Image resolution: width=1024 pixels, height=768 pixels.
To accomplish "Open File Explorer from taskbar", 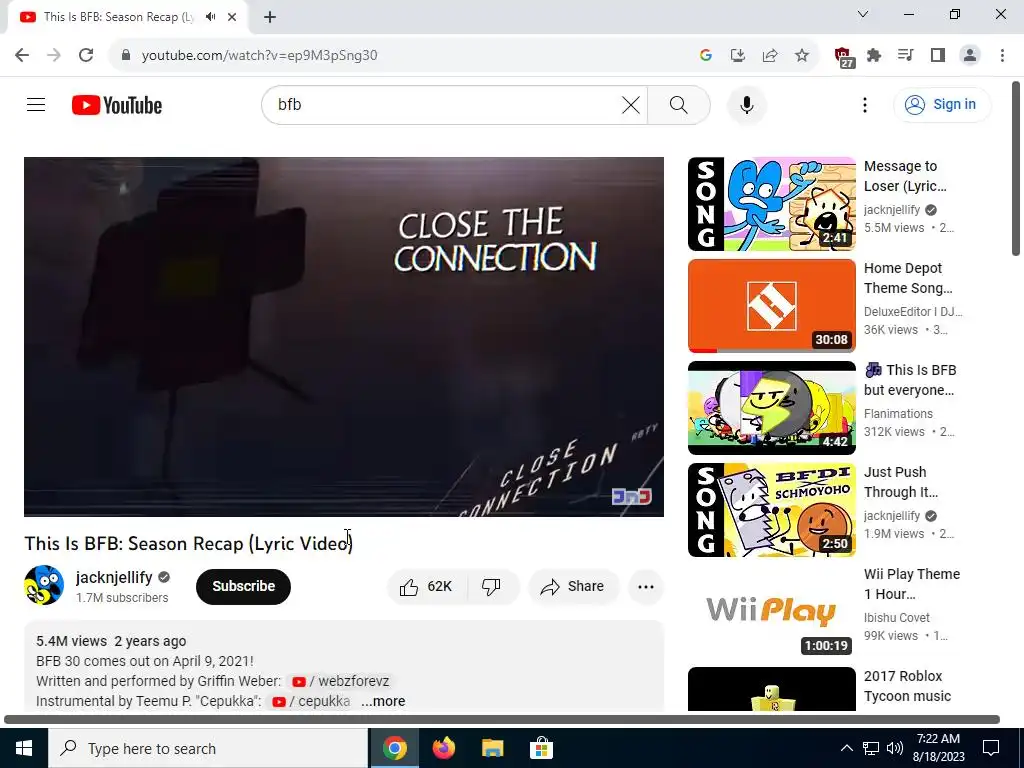I will pos(492,748).
